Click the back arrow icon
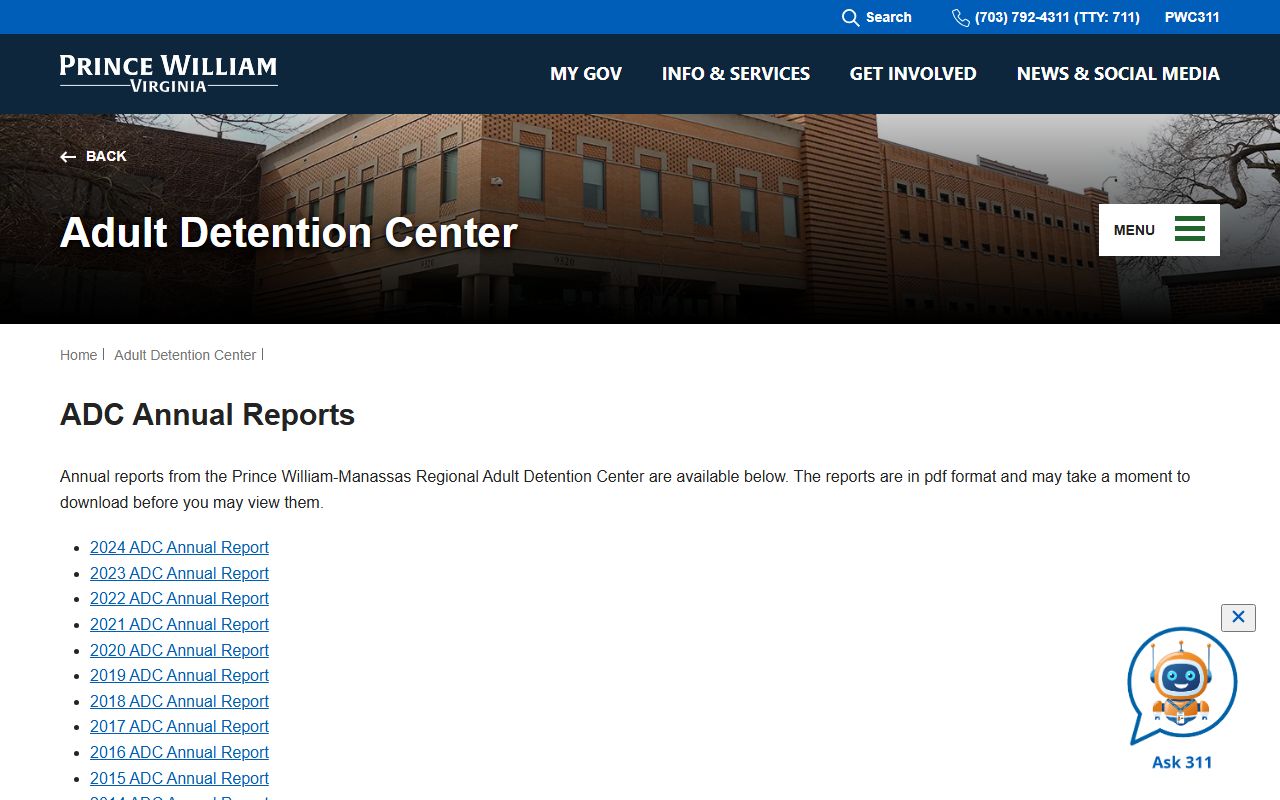The height and width of the screenshot is (800, 1280). tap(68, 157)
